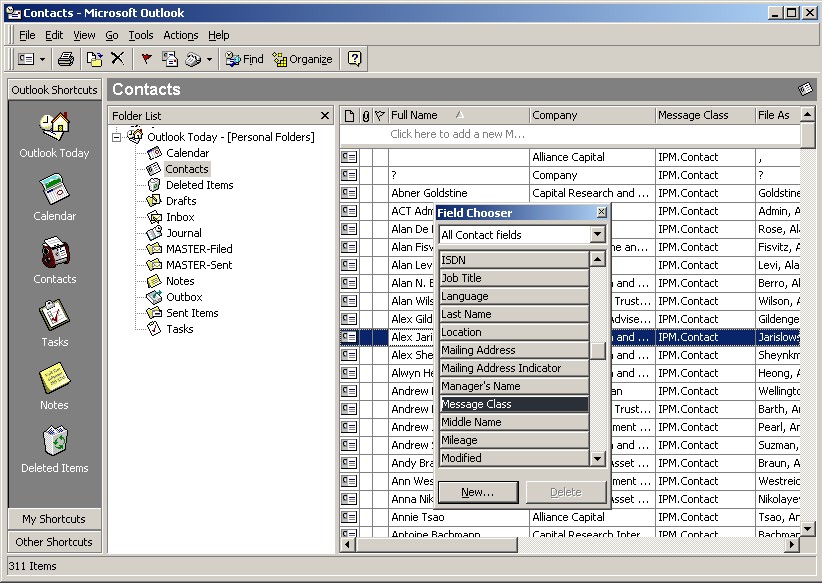The image size is (822, 583).
Task: Collapse the Outlook Today Personal Folders tree
Action: (116, 137)
